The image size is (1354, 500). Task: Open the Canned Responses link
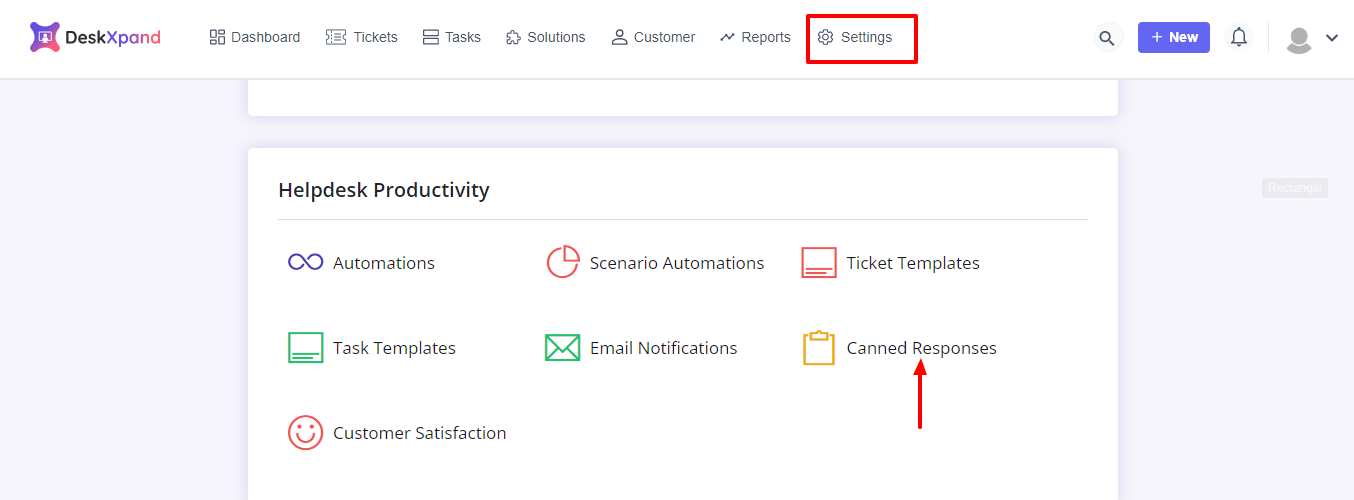(921, 348)
